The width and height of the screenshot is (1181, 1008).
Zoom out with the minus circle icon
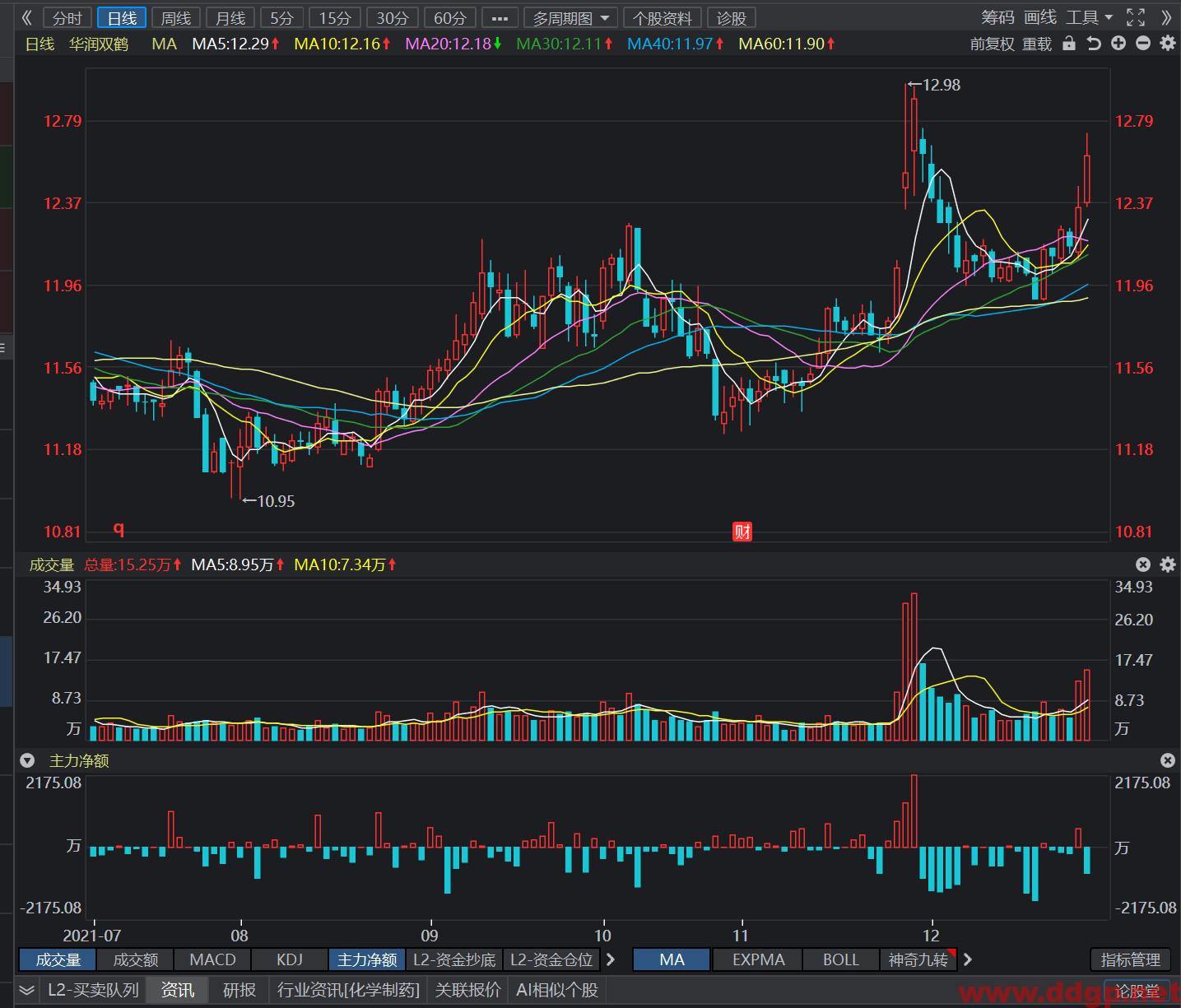[1143, 44]
